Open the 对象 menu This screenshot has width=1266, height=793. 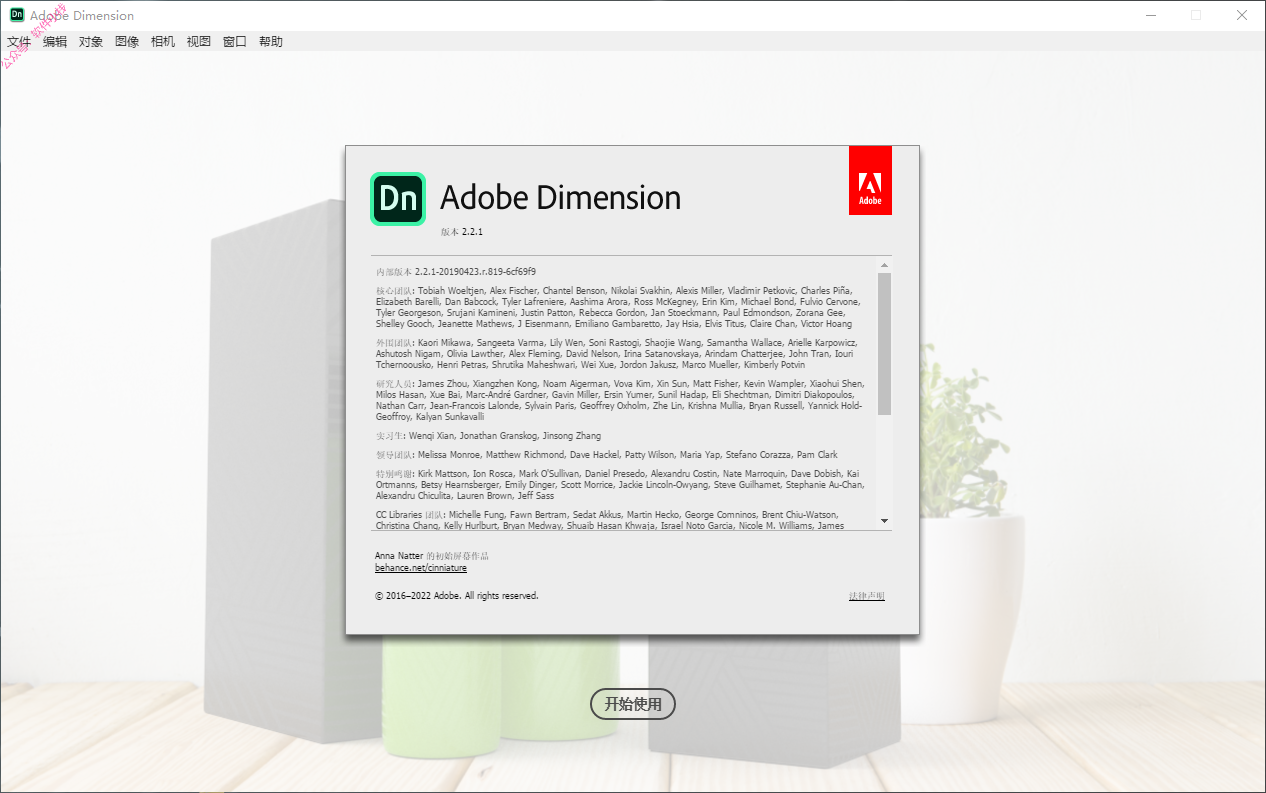91,42
